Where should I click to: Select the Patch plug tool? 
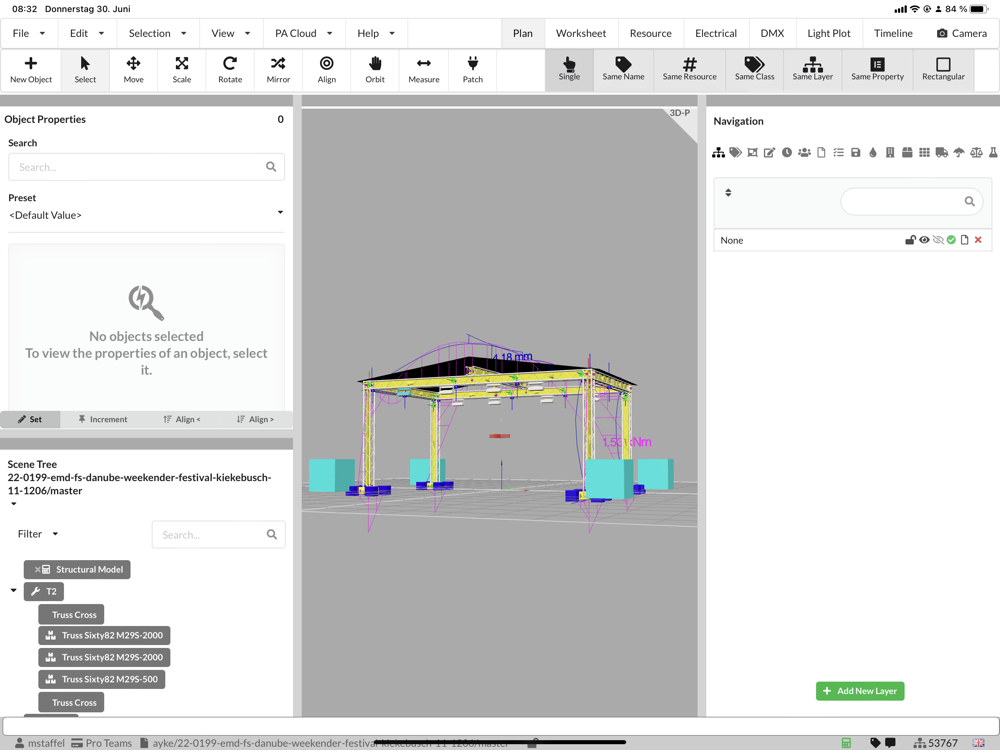(473, 71)
